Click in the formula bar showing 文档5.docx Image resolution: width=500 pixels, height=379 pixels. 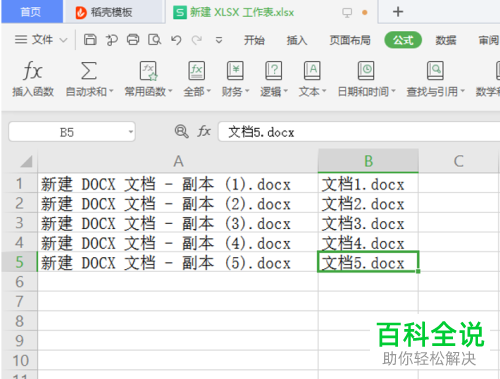[x=359, y=132]
